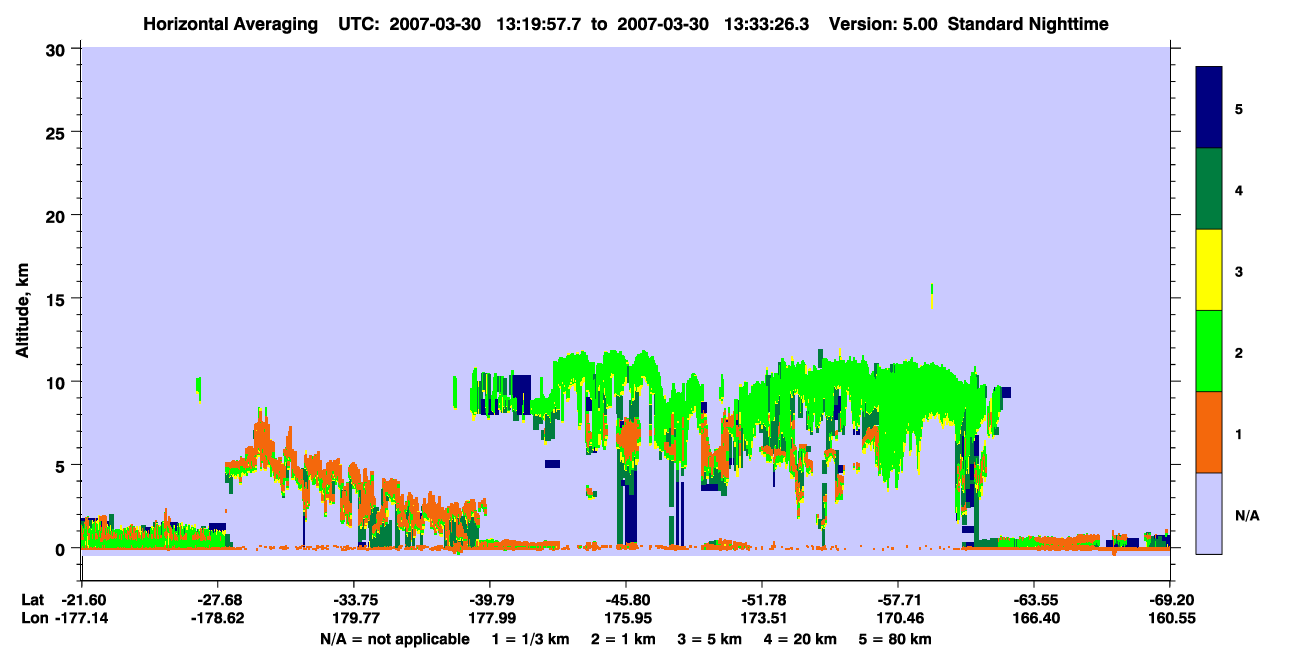
Task: Click latitude value -21.60
Action: click(x=82, y=600)
